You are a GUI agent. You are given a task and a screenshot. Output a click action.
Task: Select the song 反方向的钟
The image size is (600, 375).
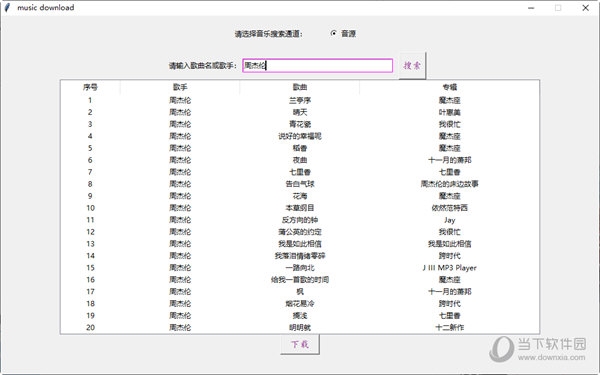pyautogui.click(x=300, y=220)
